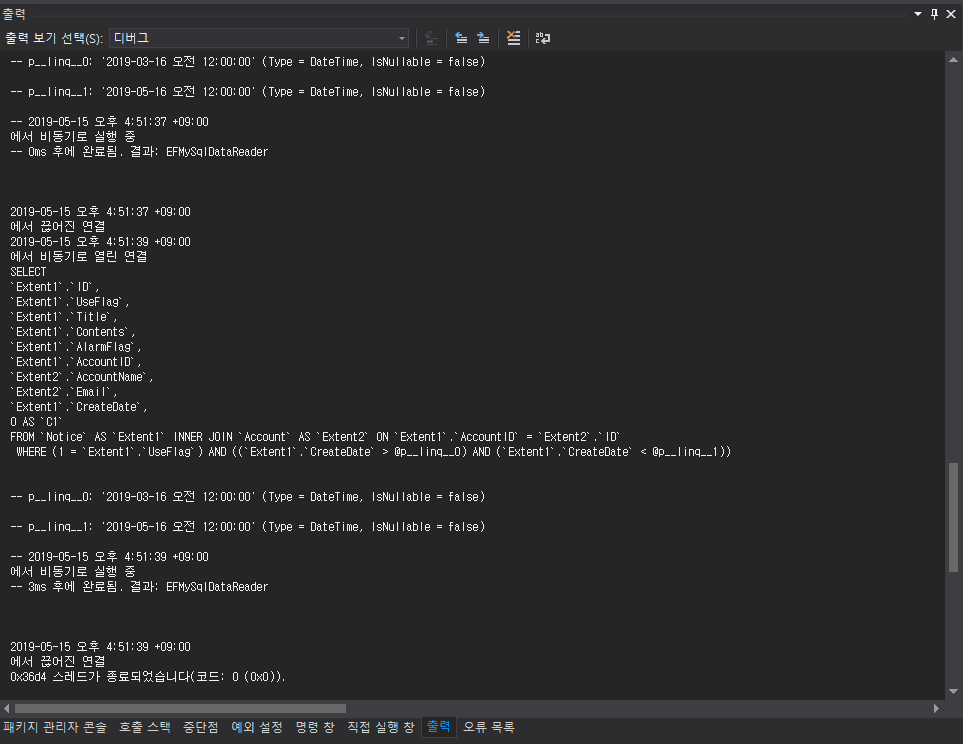Open the 직접 실행 창 panel
Image resolution: width=963 pixels, height=744 pixels.
(383, 727)
